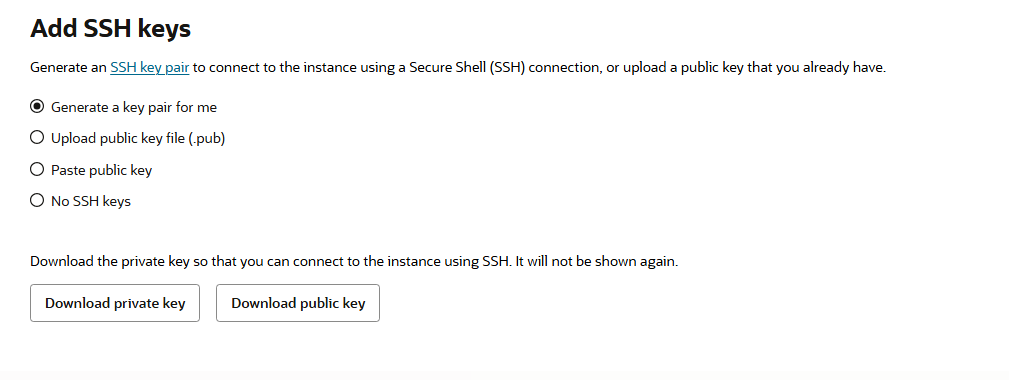Click the 'Download public key' button
The width and height of the screenshot is (1009, 380).
[298, 303]
